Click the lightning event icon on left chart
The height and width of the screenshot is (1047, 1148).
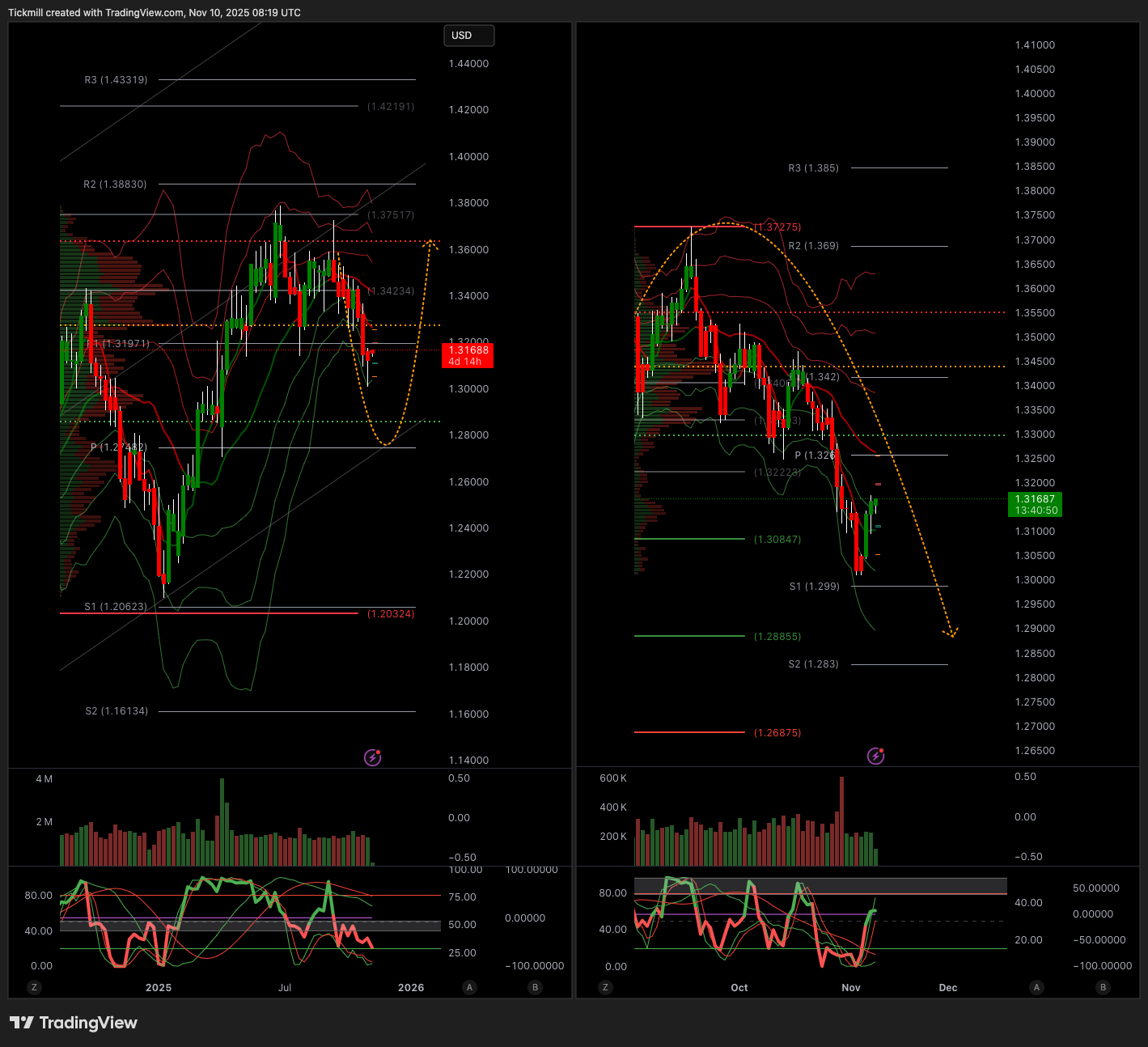(x=373, y=757)
